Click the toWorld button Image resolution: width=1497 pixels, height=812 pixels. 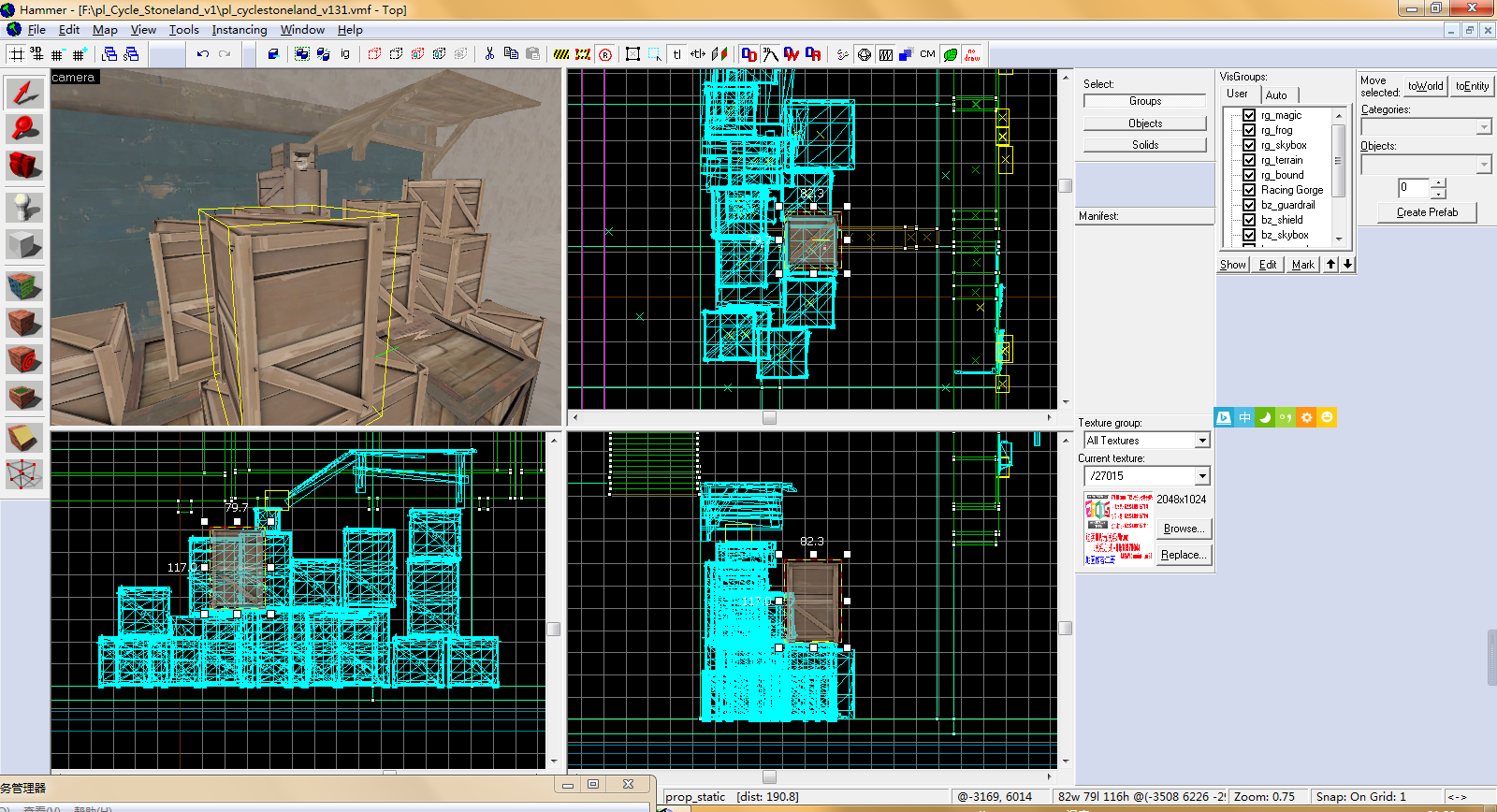(1425, 86)
